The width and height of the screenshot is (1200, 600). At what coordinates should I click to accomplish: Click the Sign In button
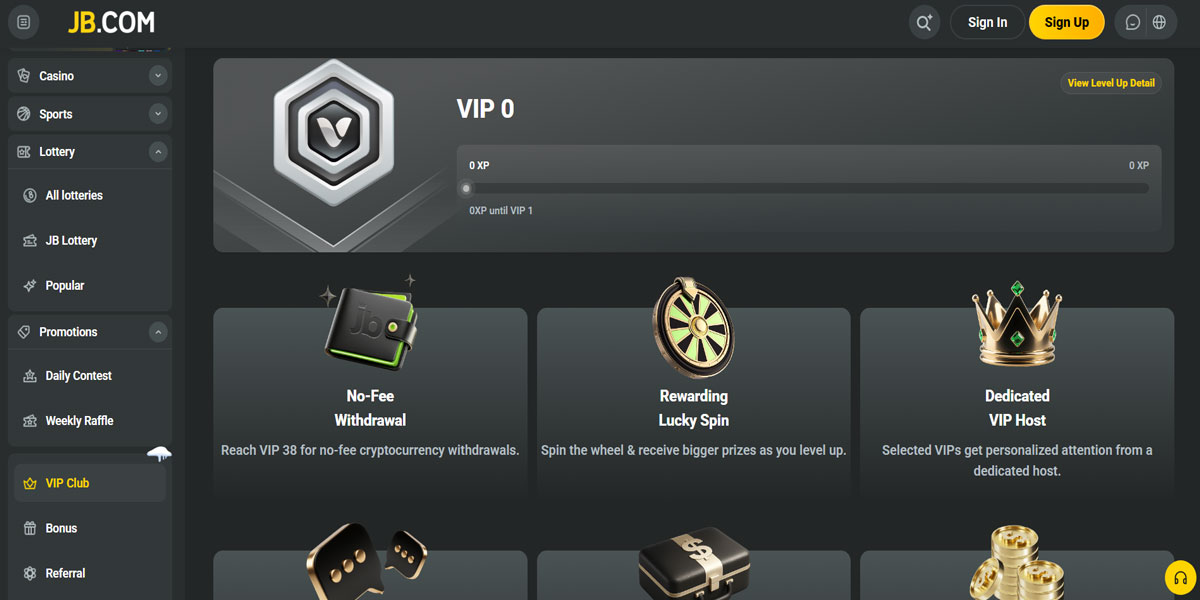987,22
